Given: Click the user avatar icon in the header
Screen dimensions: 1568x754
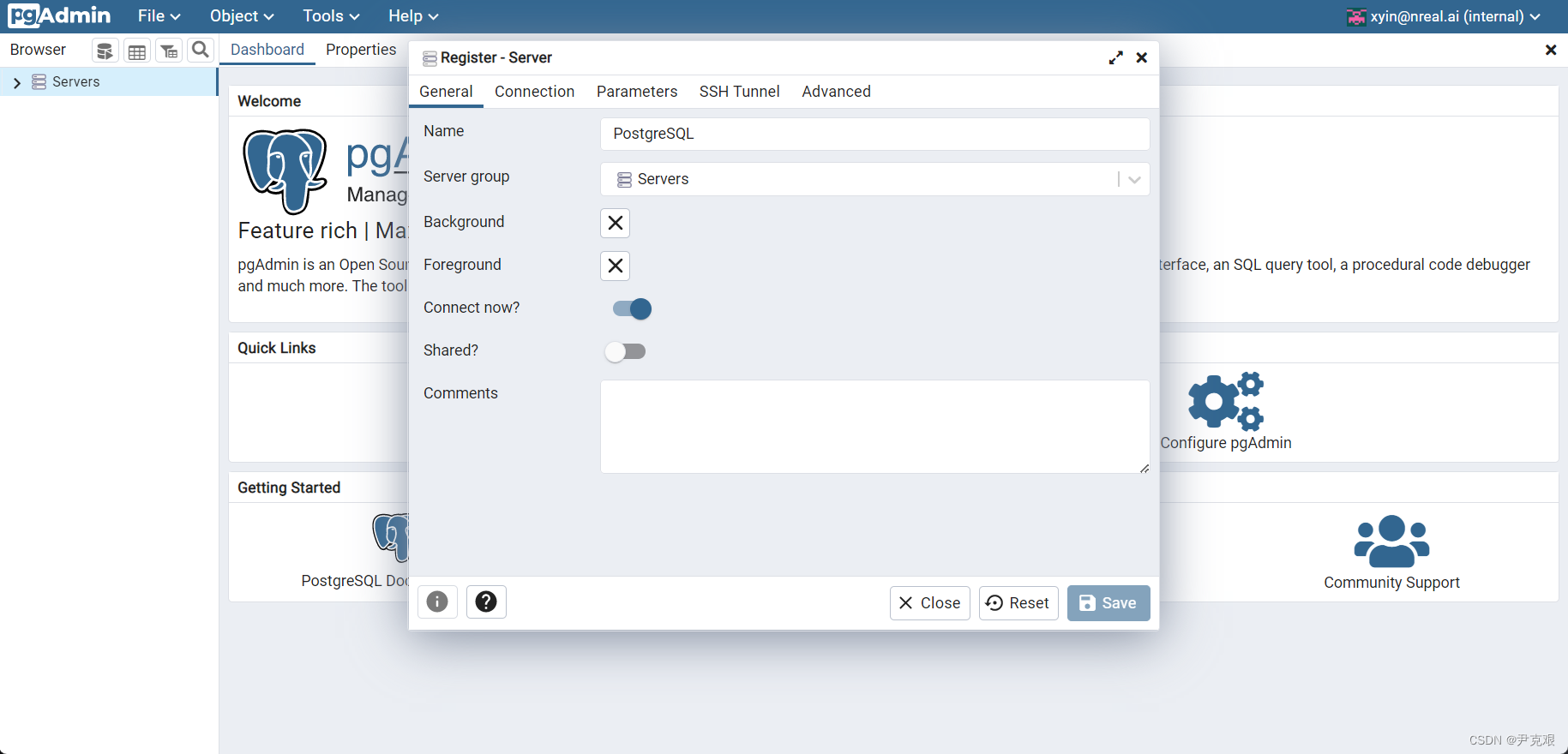Looking at the screenshot, I should (1356, 16).
